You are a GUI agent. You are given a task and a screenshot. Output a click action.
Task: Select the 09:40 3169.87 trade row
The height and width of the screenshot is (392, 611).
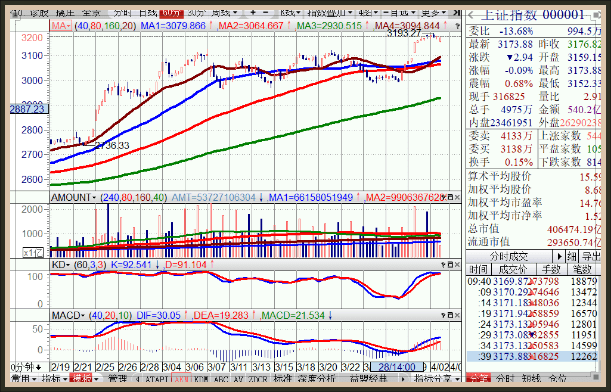tap(532, 281)
